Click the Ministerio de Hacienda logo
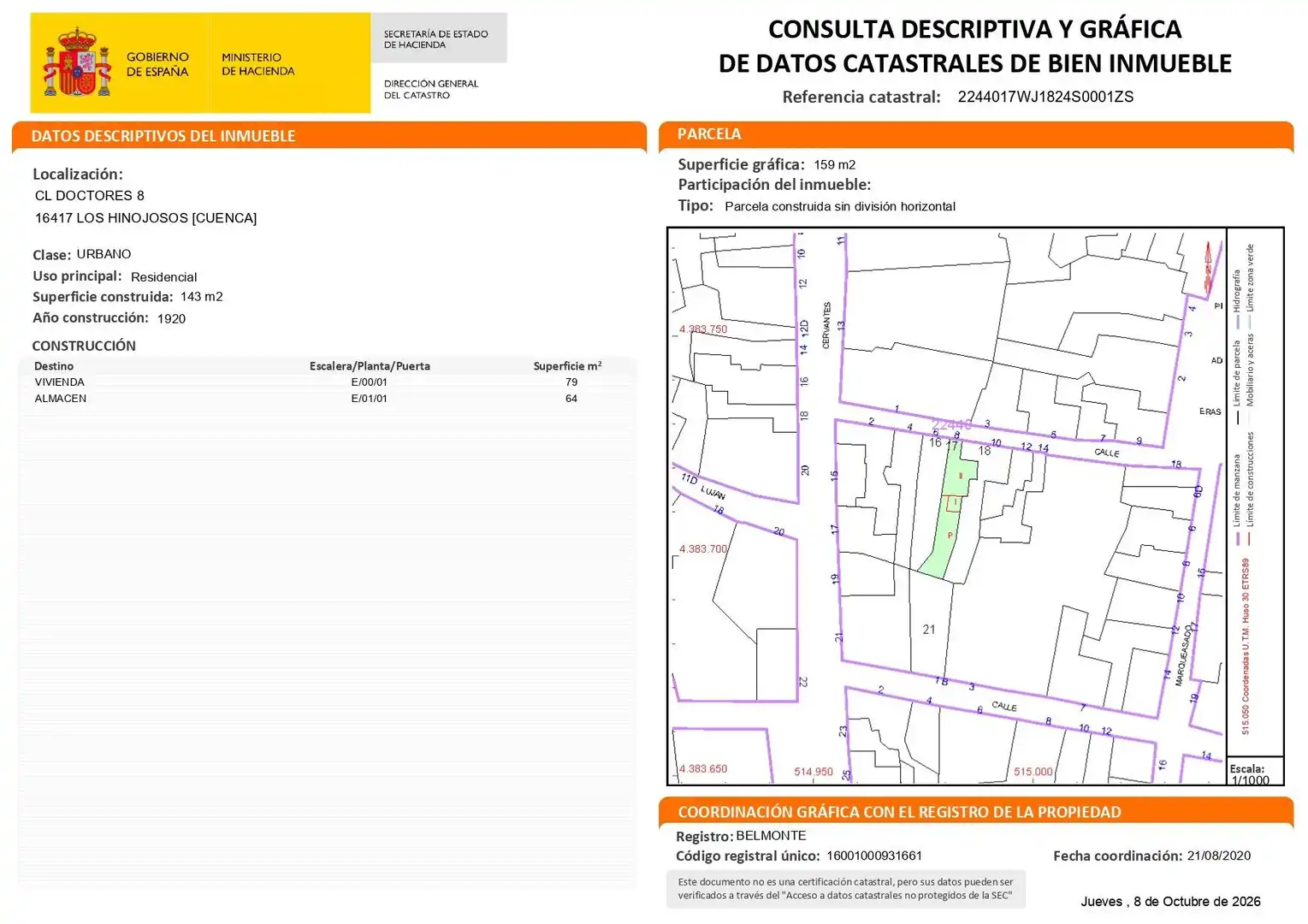The image size is (1308, 924). click(257, 64)
